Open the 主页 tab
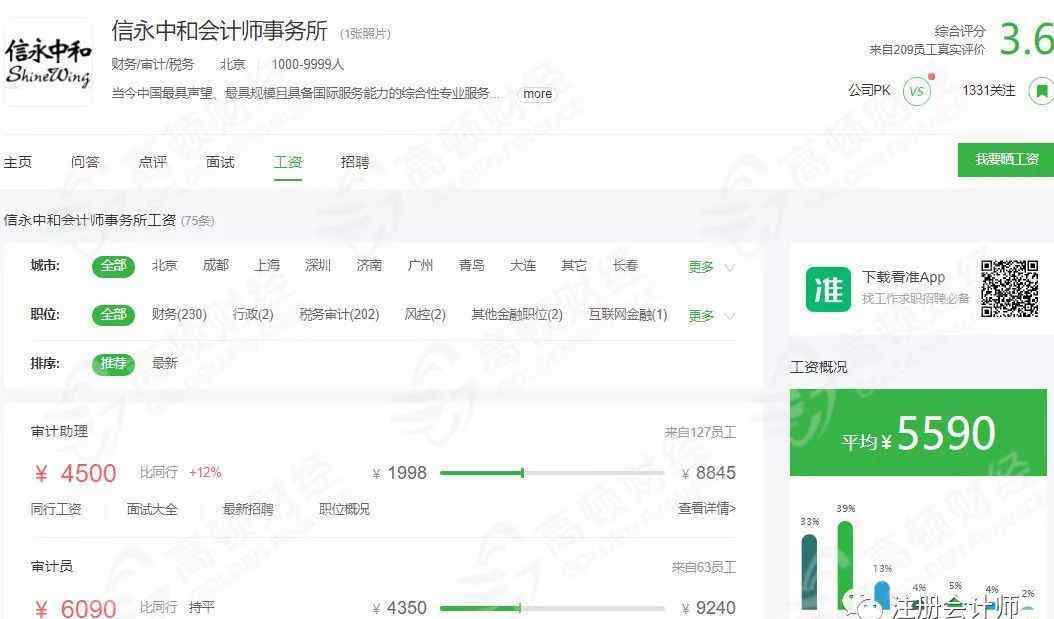 [17, 162]
